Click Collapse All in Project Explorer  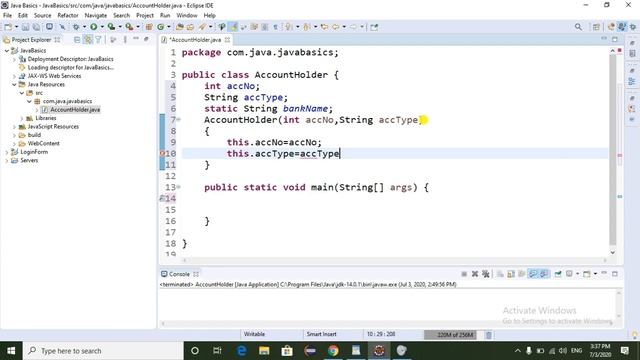tap(77, 40)
